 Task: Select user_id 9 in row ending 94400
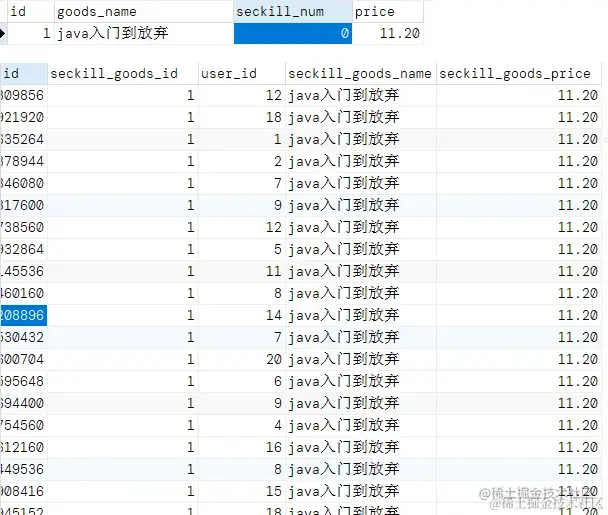click(x=242, y=403)
